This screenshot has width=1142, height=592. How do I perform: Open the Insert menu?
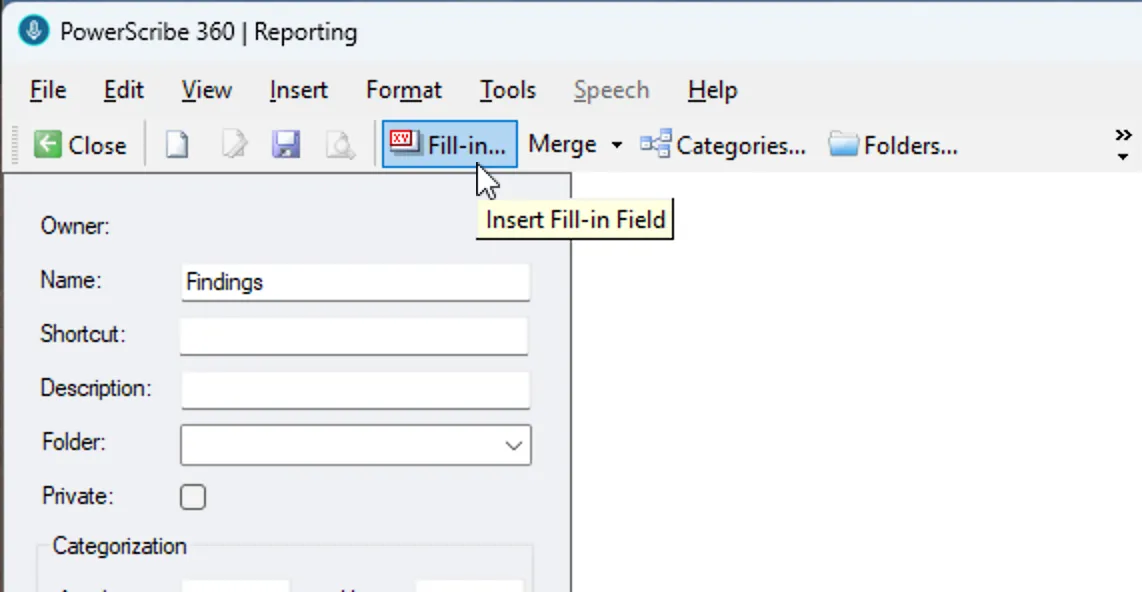pos(297,90)
